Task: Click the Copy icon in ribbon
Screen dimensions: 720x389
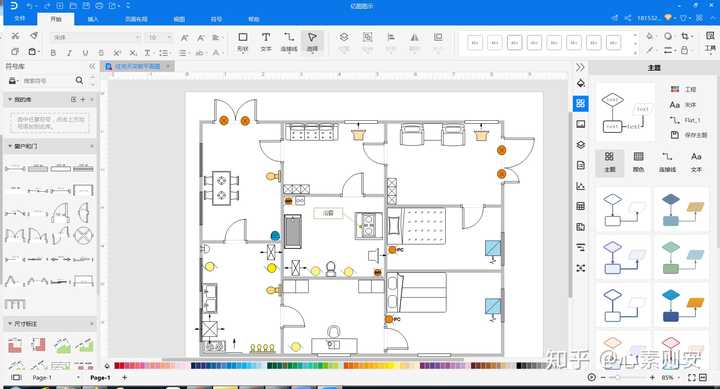Action: tap(15, 51)
